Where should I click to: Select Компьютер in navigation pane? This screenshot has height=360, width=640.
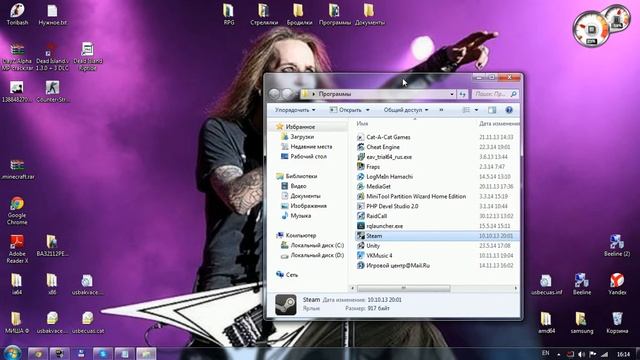click(x=300, y=236)
